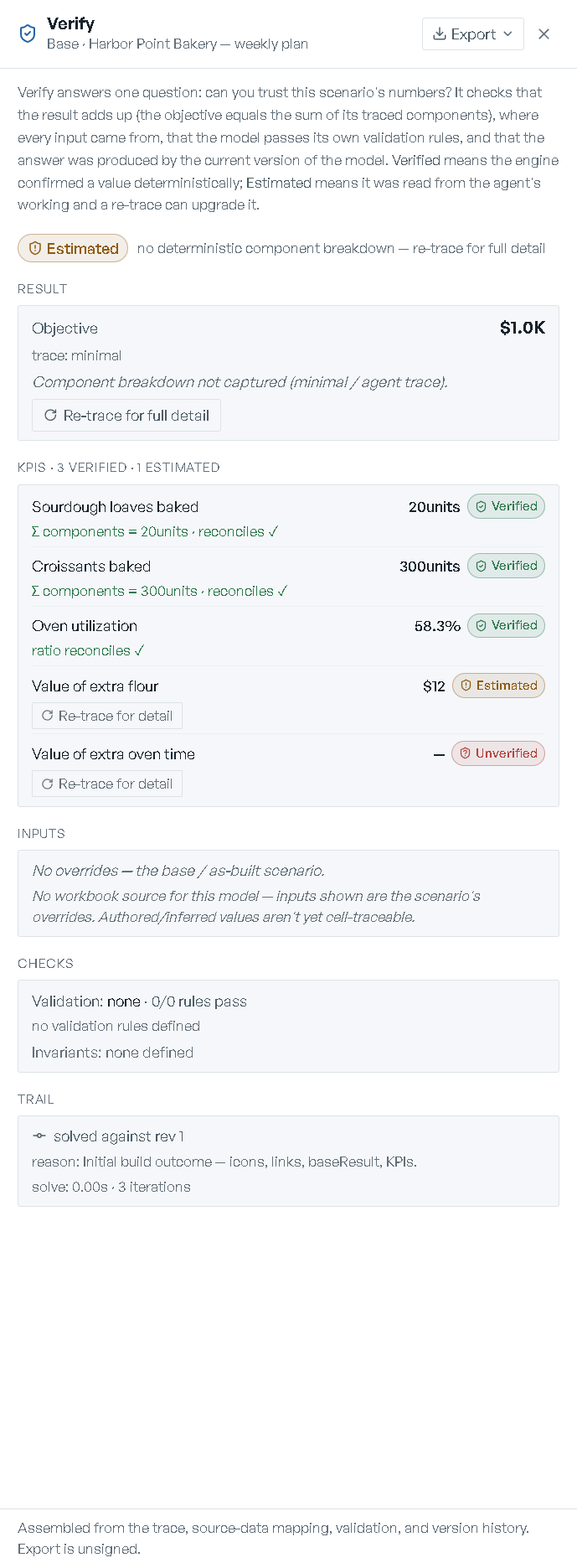Viewport: 577px width, 1568px height.
Task: Click the solved against rev 1 commit icon
Action: pyautogui.click(x=39, y=1136)
